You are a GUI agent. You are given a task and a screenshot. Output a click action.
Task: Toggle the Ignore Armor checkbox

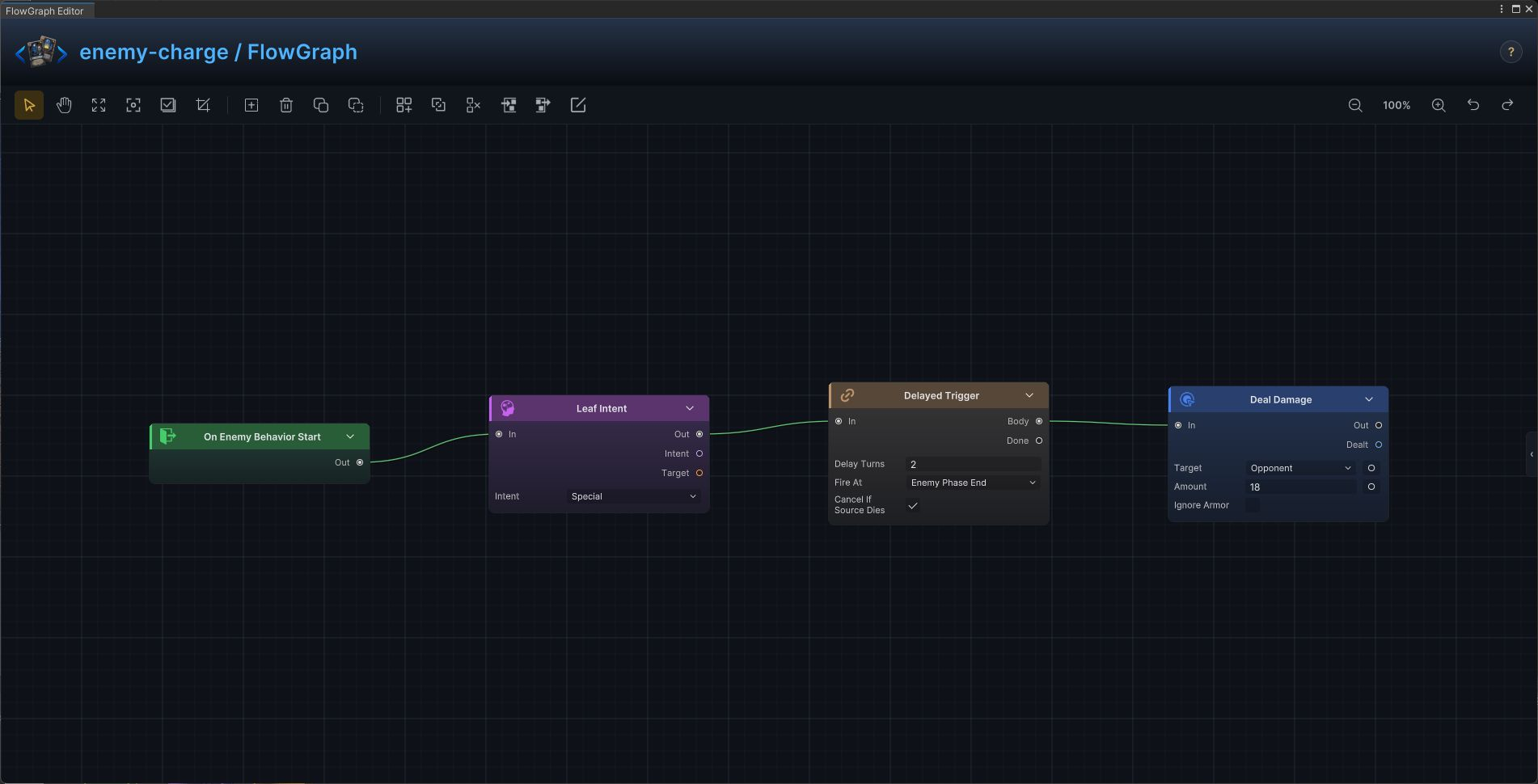click(1253, 505)
